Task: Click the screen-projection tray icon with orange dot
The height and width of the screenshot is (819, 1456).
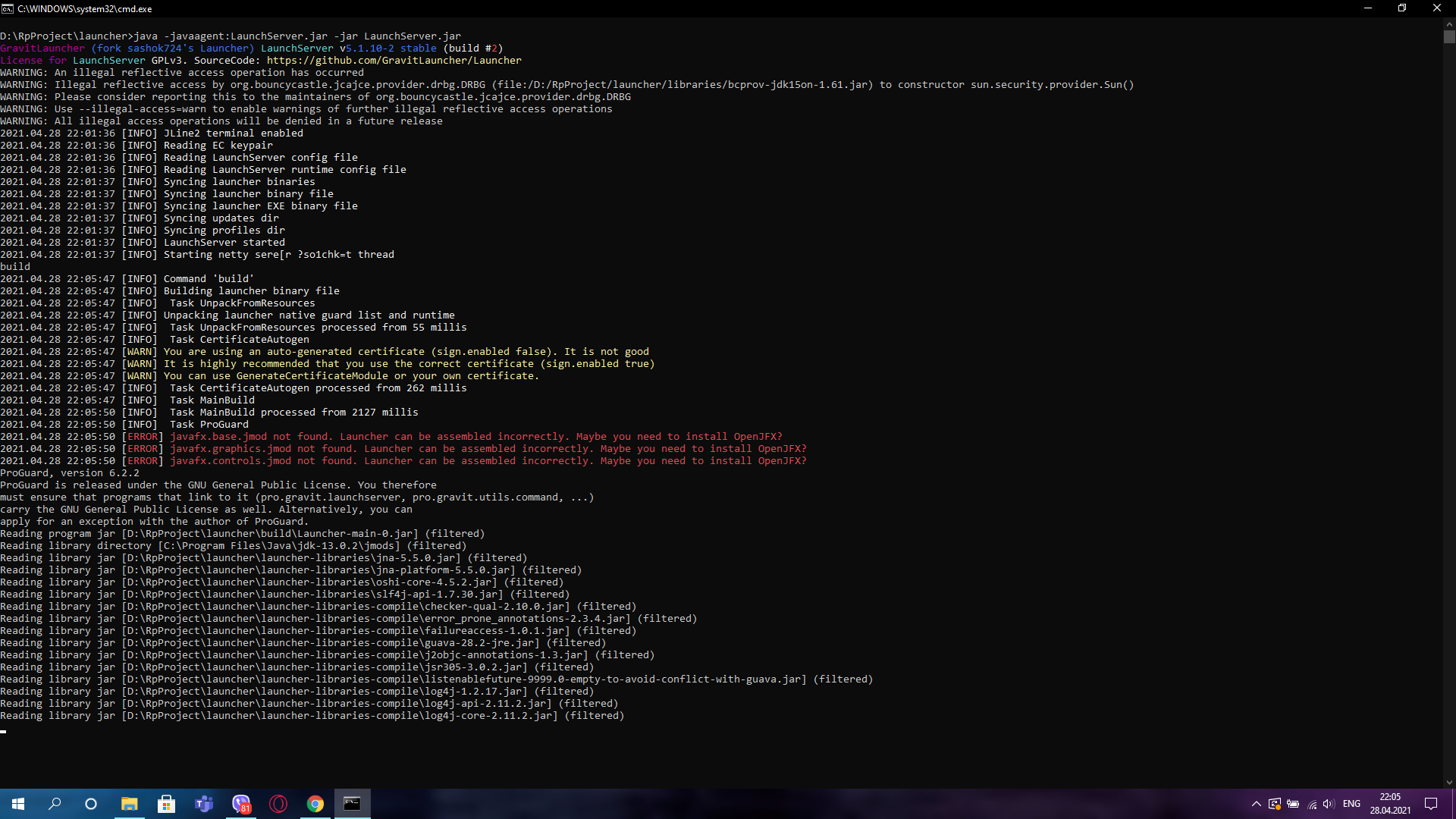Action: click(x=1274, y=805)
